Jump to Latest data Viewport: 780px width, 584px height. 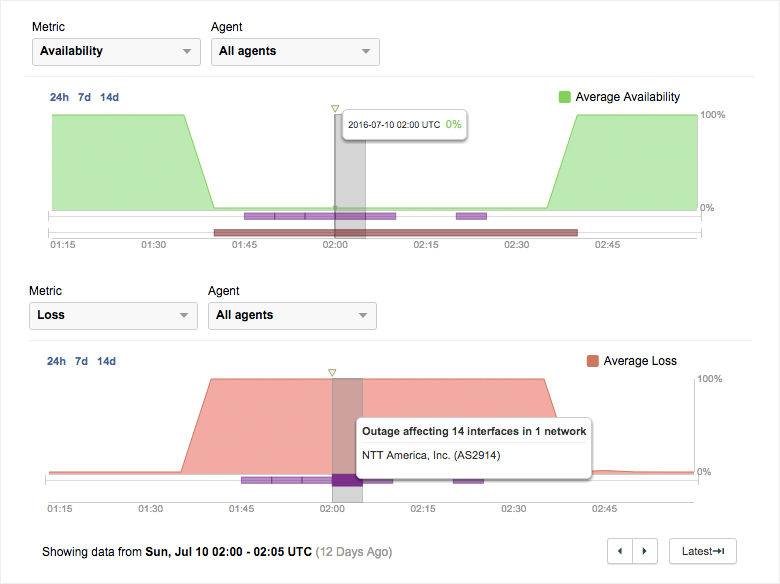702,551
